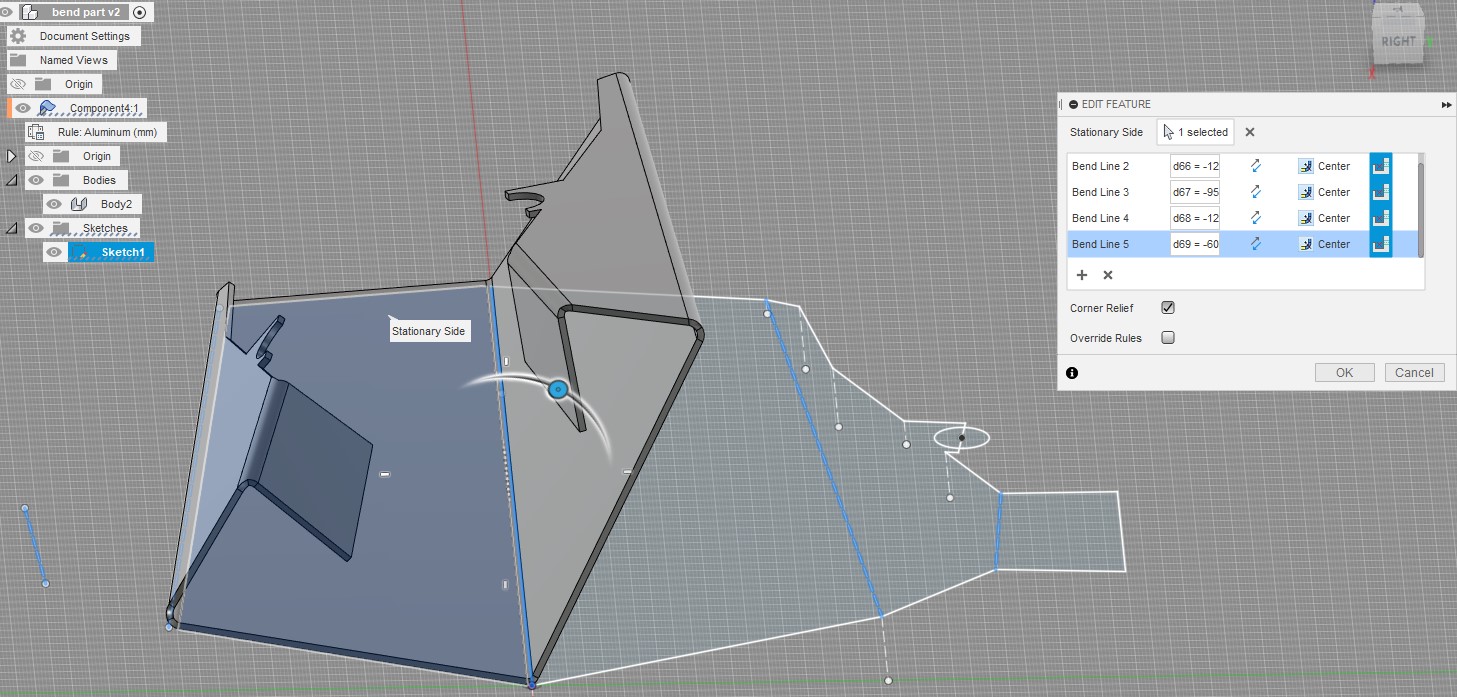The image size is (1457, 697).
Task: Enable Override Rules
Action: 1167,338
